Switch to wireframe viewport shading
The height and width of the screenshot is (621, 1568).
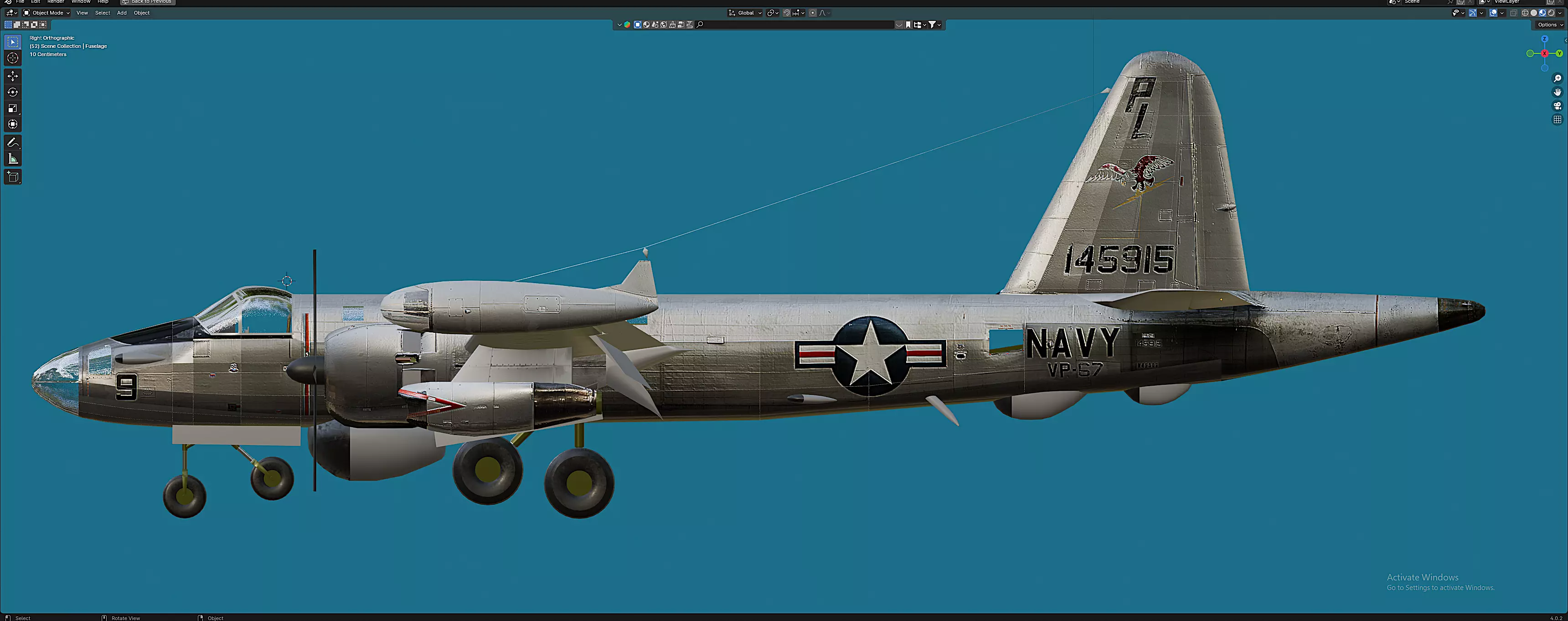[1525, 13]
